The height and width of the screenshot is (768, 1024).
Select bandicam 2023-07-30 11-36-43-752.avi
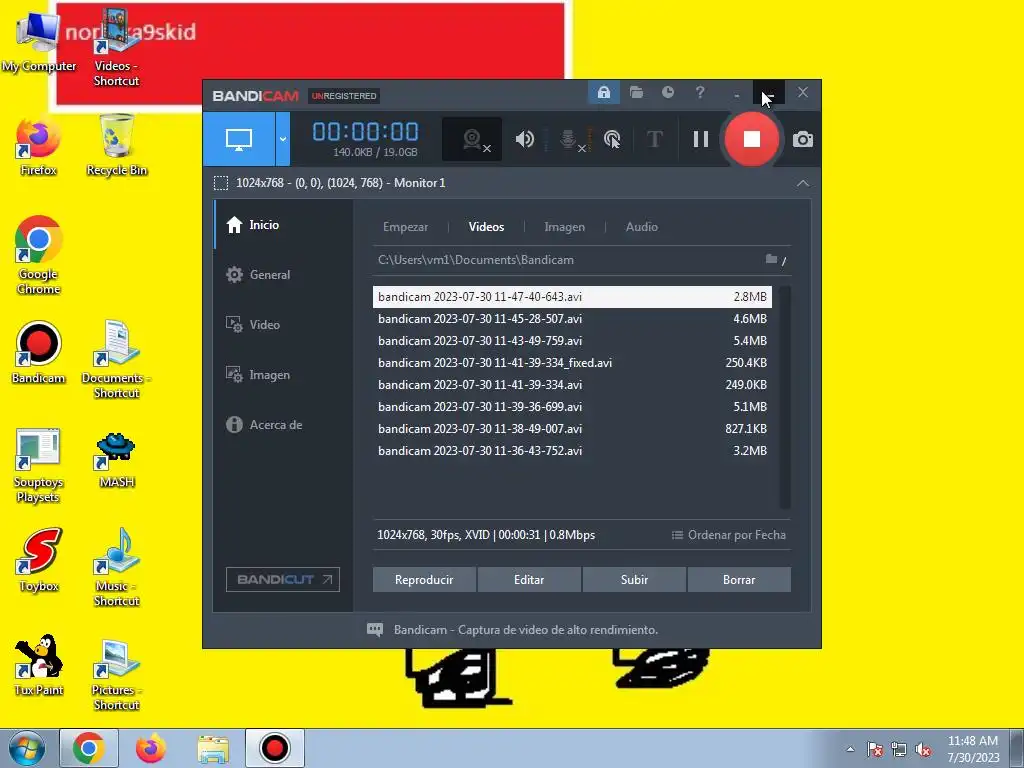[x=572, y=451]
